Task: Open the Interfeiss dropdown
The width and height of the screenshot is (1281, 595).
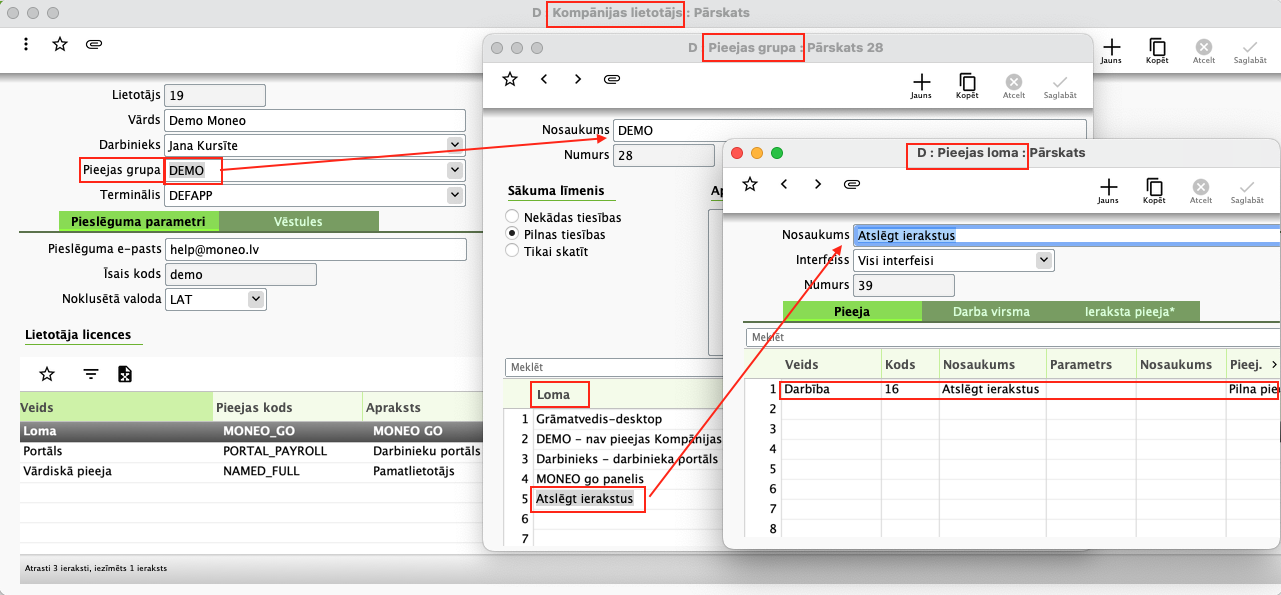Action: pos(1044,260)
